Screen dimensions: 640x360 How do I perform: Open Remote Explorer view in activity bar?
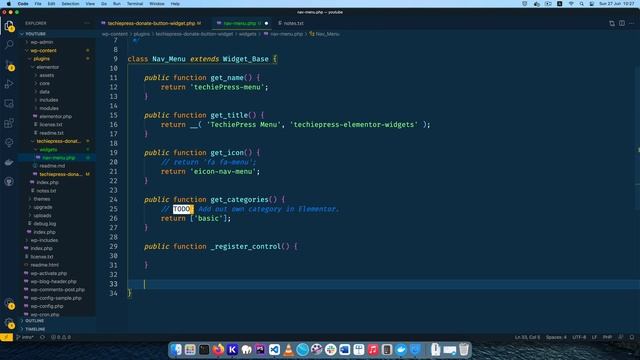9,103
